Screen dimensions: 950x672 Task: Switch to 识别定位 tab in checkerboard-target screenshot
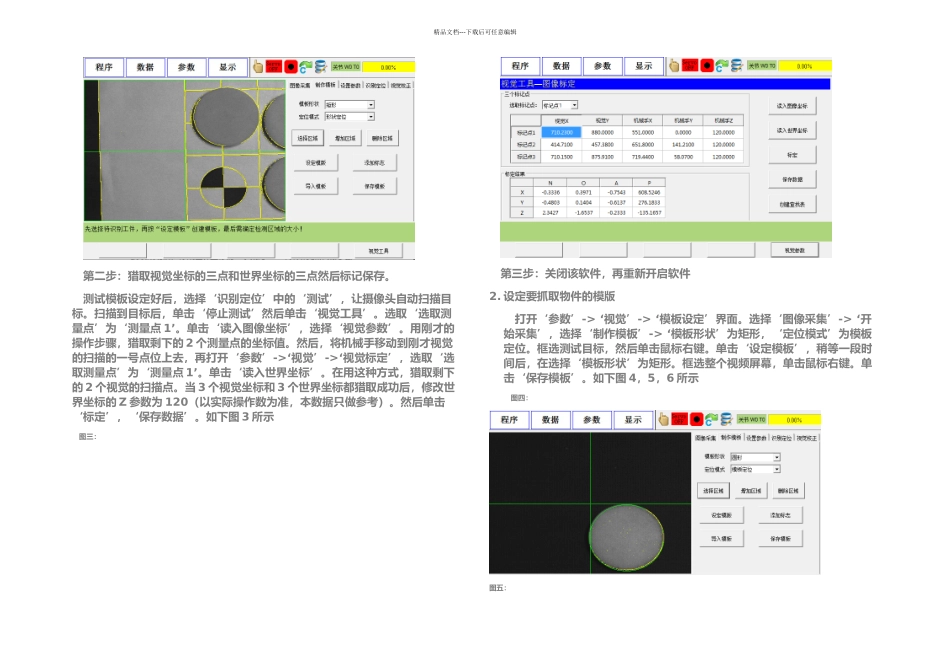click(376, 85)
